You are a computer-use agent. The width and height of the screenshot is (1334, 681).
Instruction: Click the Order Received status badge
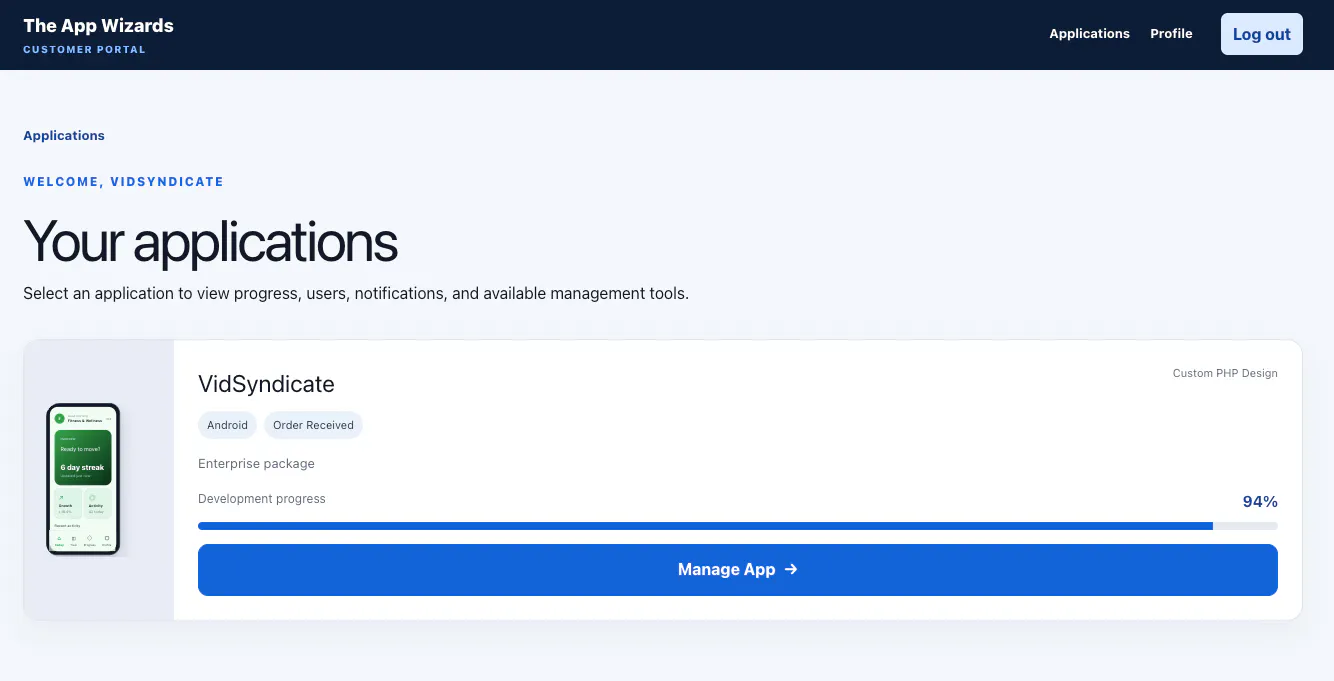[x=313, y=425]
